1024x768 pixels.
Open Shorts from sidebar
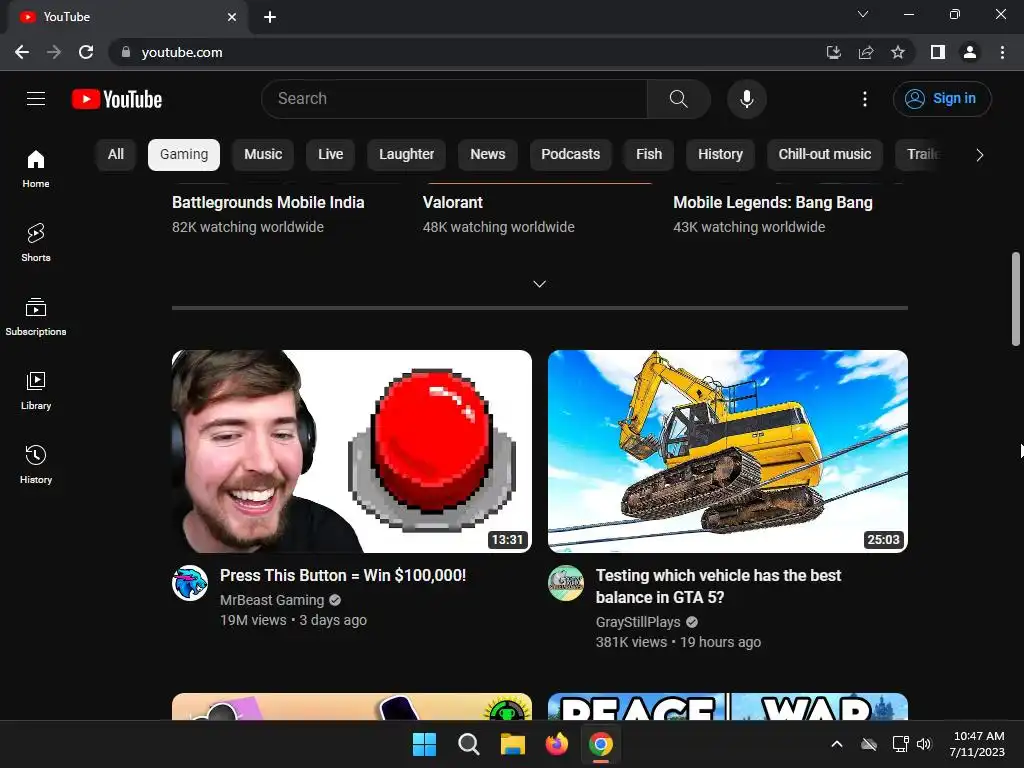(36, 242)
